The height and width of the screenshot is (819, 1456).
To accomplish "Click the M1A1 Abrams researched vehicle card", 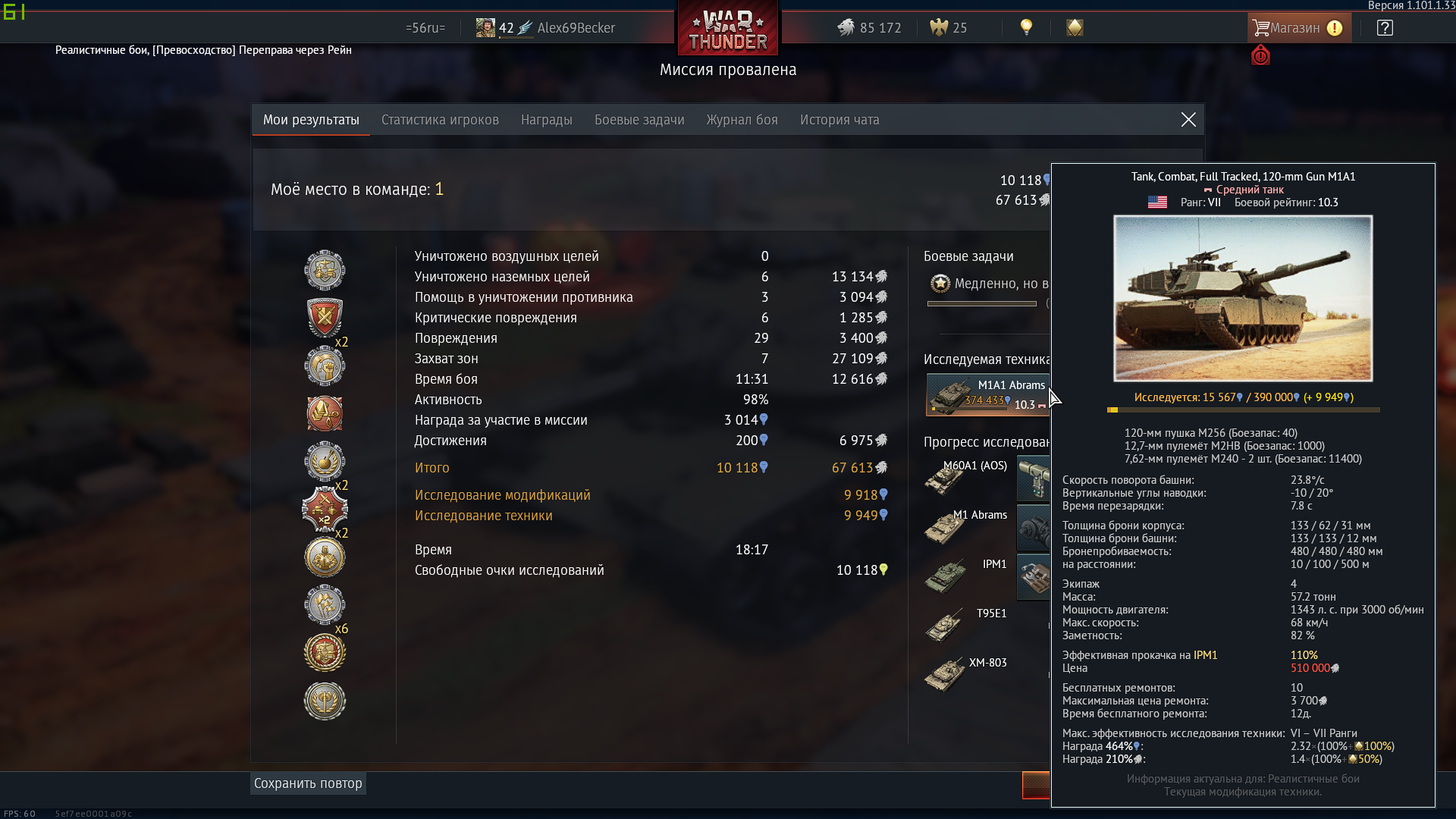I will coord(987,394).
